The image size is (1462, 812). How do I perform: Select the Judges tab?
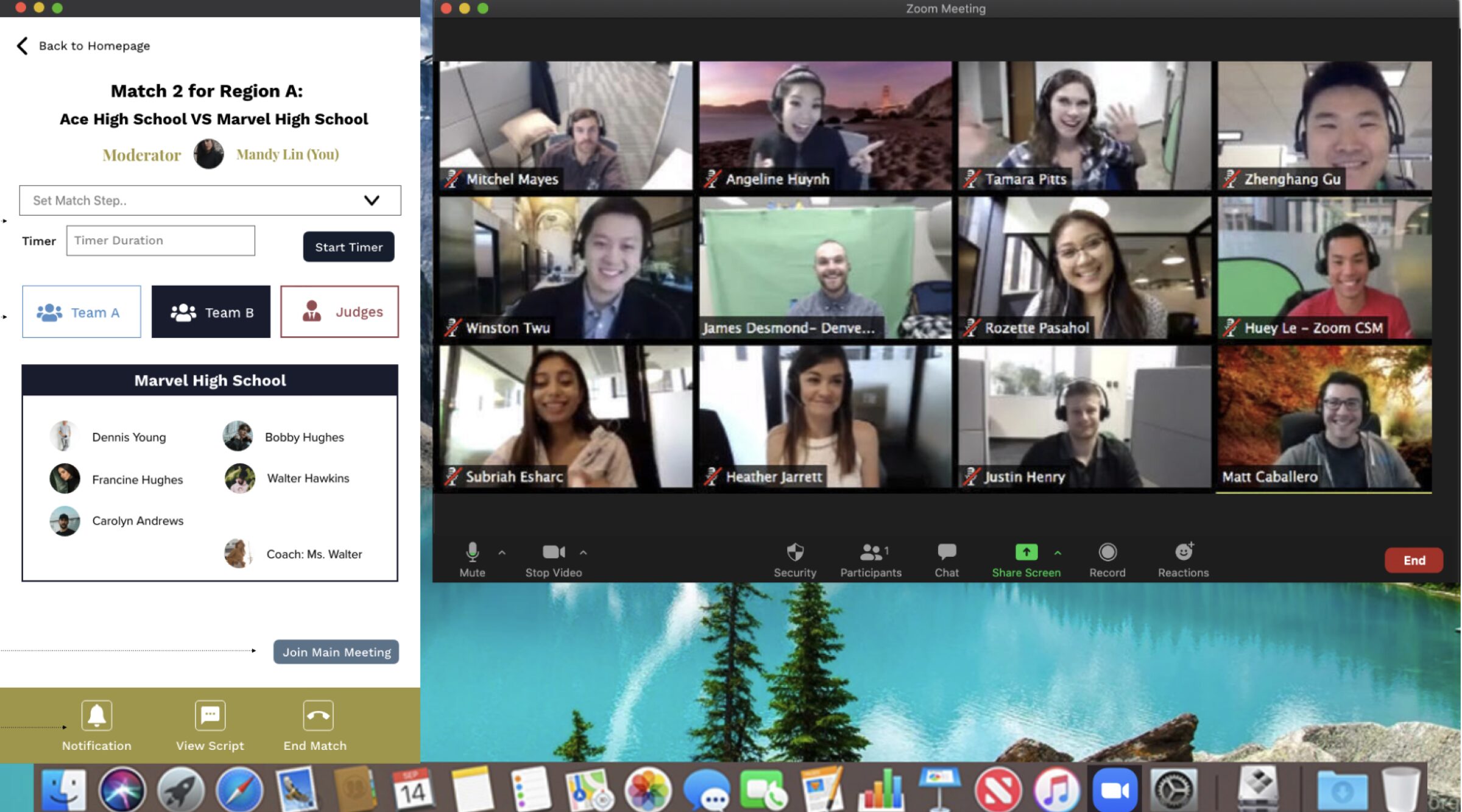tap(338, 311)
